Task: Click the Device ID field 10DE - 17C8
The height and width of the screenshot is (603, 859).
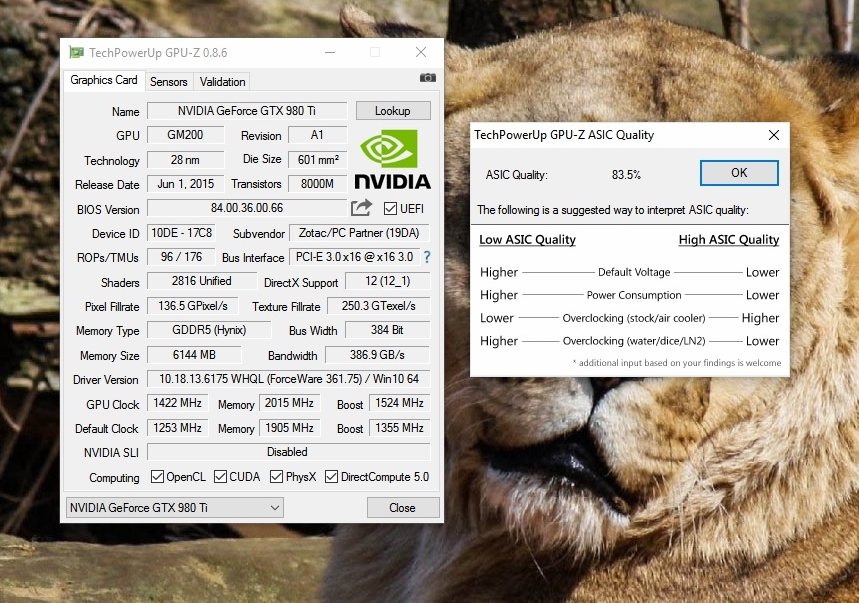Action: pos(181,233)
